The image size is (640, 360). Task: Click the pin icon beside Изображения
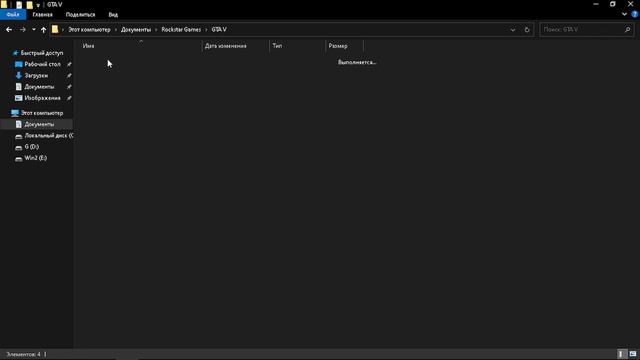[x=69, y=98]
